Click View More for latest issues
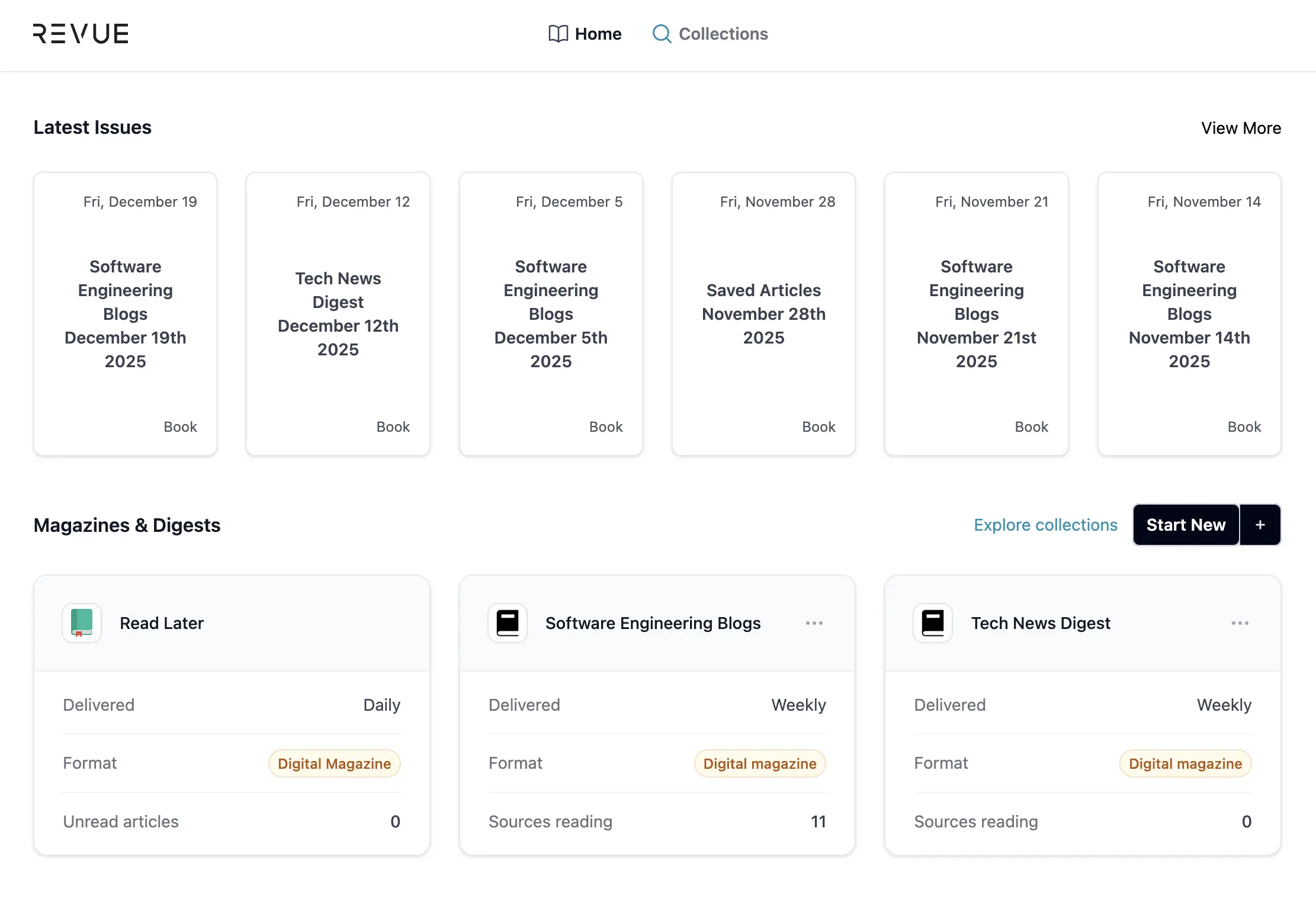The image size is (1316, 905). click(1241, 128)
